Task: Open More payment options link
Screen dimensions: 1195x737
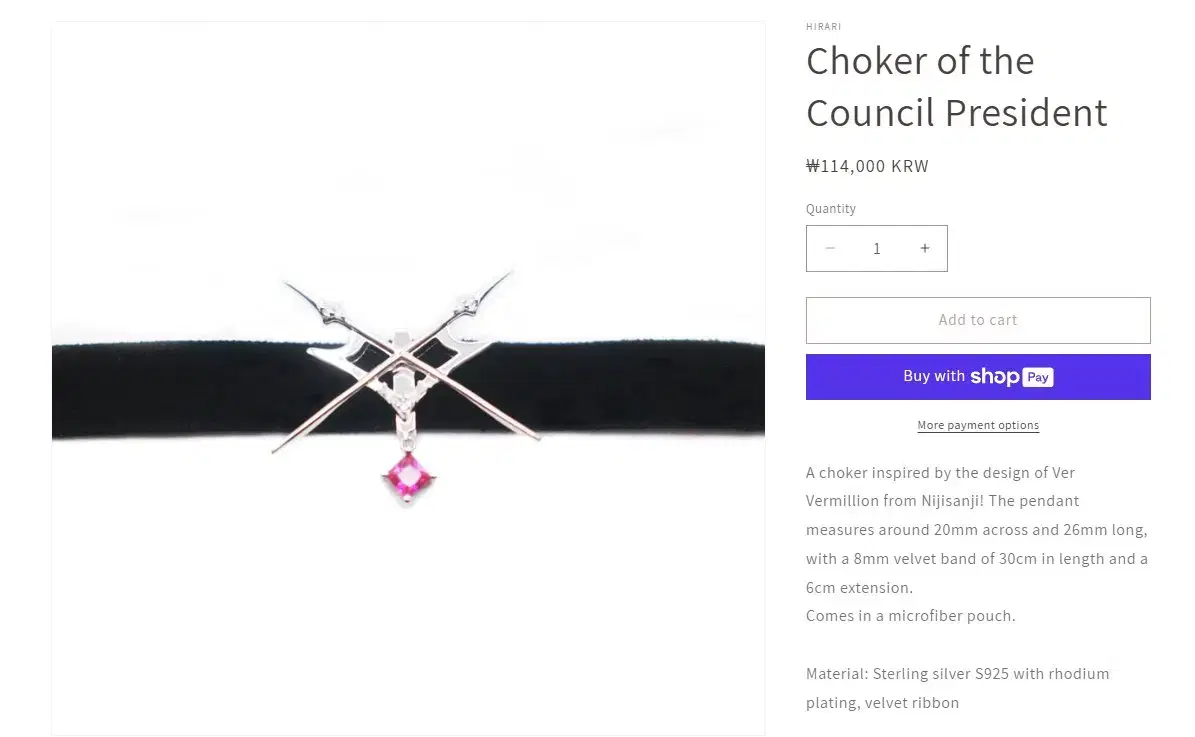Action: pyautogui.click(x=978, y=425)
